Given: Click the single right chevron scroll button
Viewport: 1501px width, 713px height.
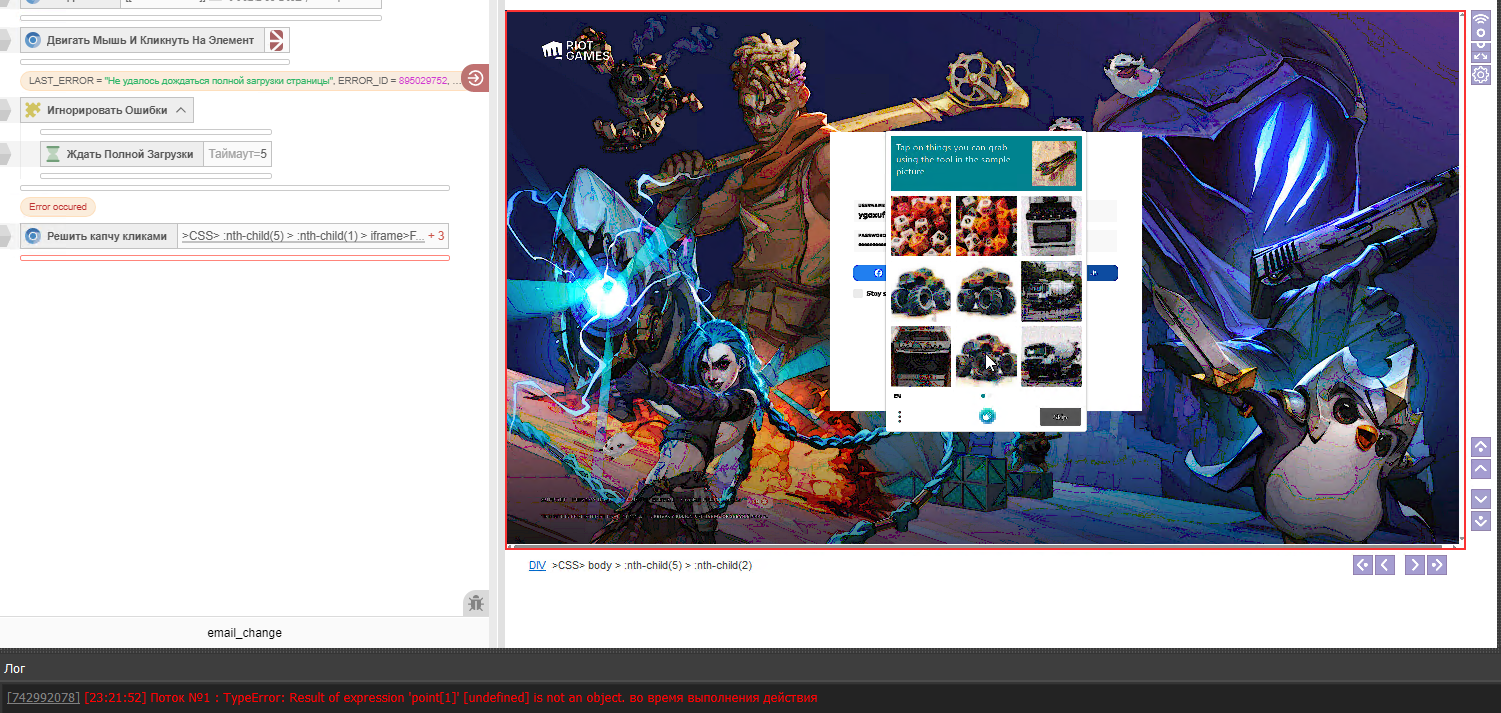Looking at the screenshot, I should point(1414,565).
